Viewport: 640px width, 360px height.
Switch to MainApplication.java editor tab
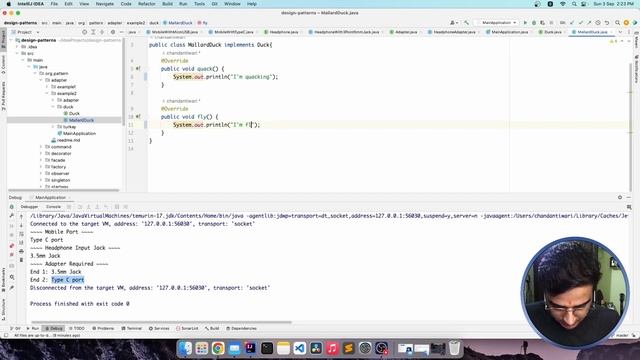507,32
